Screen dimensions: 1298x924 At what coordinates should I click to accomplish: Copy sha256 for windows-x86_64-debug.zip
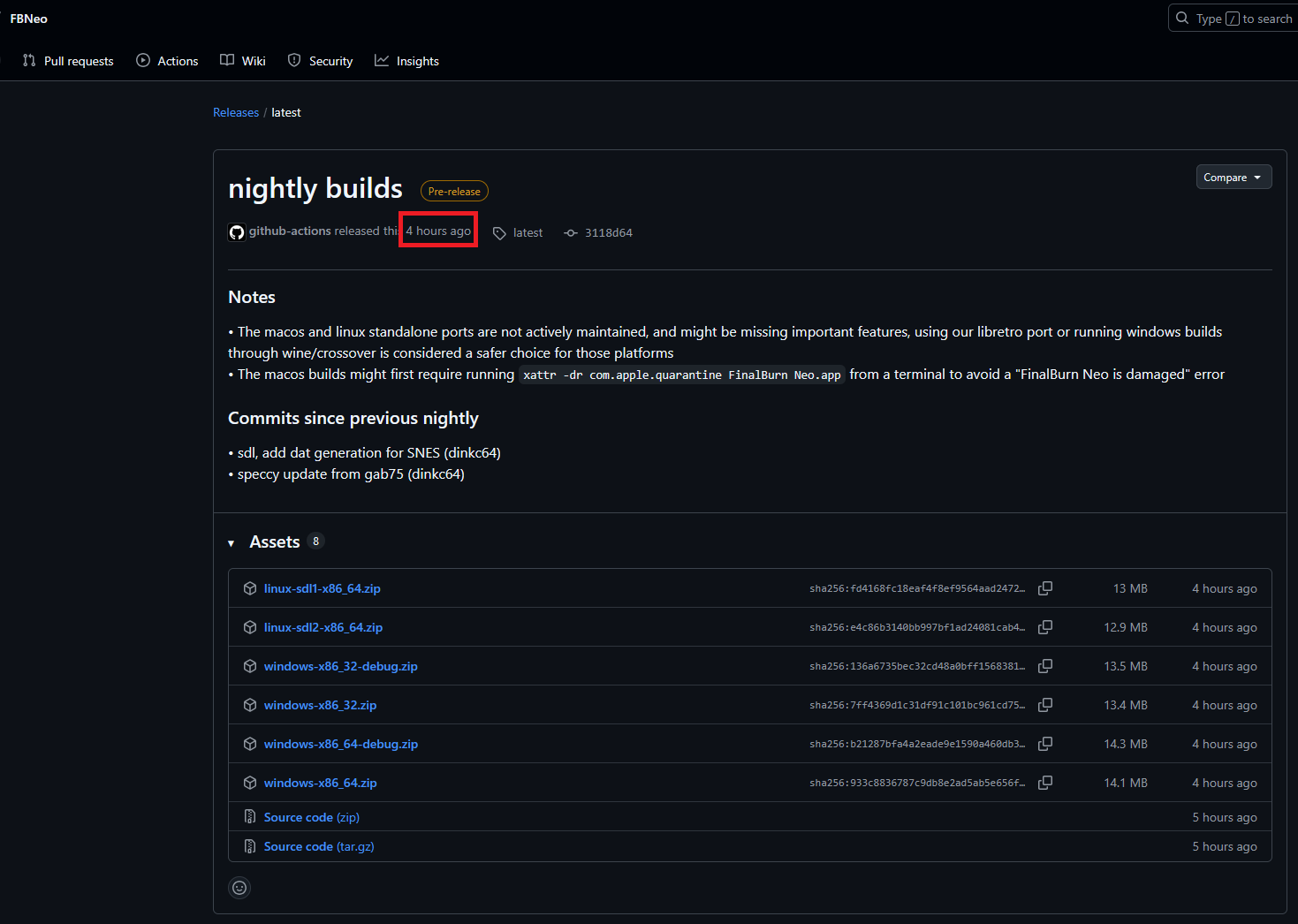[1045, 744]
